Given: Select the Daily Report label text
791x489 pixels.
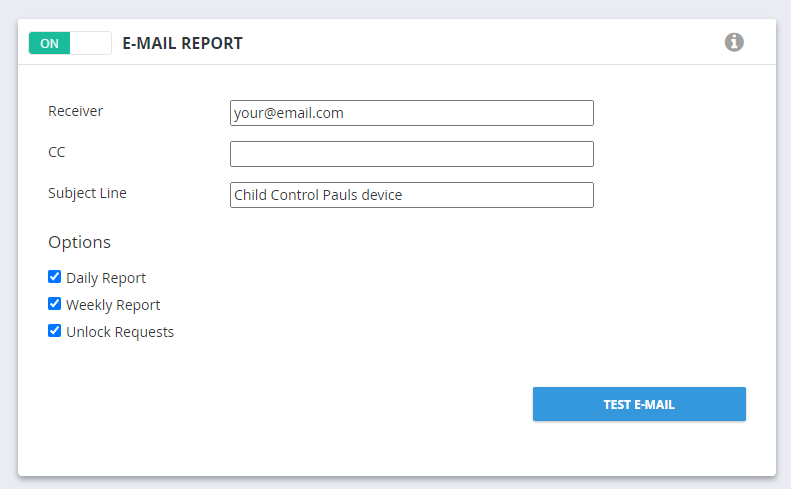Looking at the screenshot, I should click(x=106, y=278).
